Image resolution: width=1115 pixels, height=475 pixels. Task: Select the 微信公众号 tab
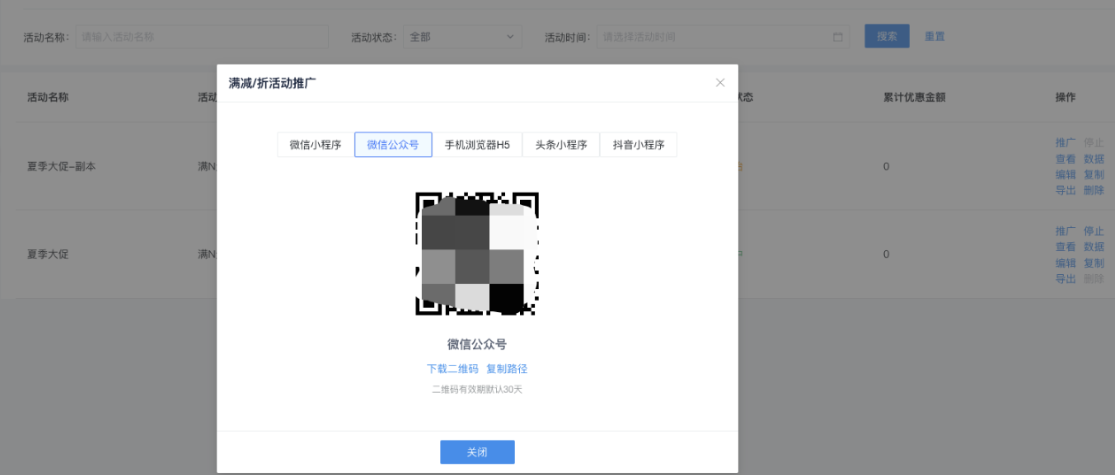[x=393, y=145]
